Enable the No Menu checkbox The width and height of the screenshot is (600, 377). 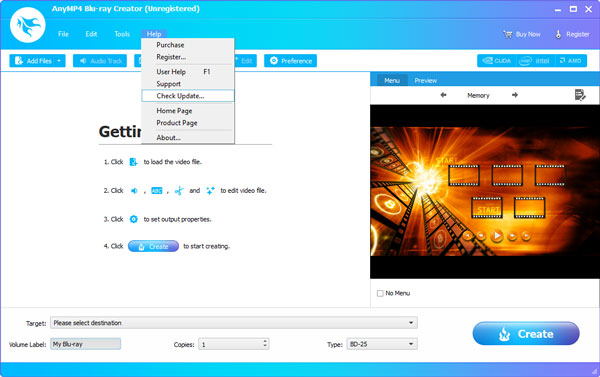point(380,293)
